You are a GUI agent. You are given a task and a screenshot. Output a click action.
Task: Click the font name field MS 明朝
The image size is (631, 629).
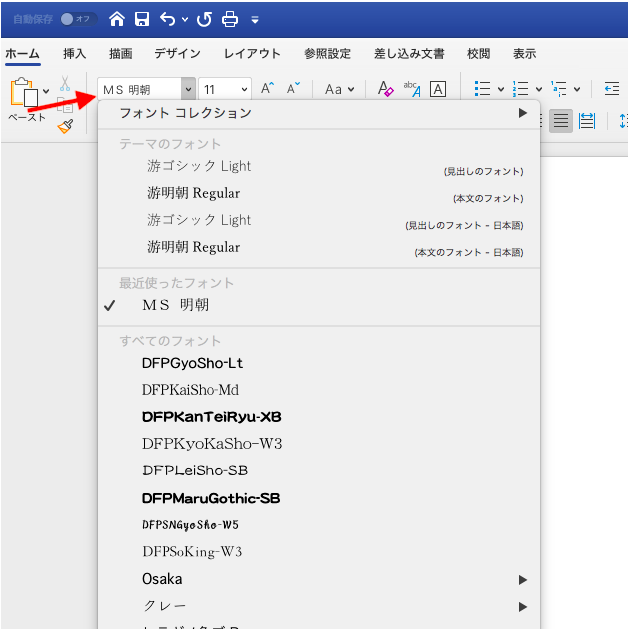coord(139,89)
